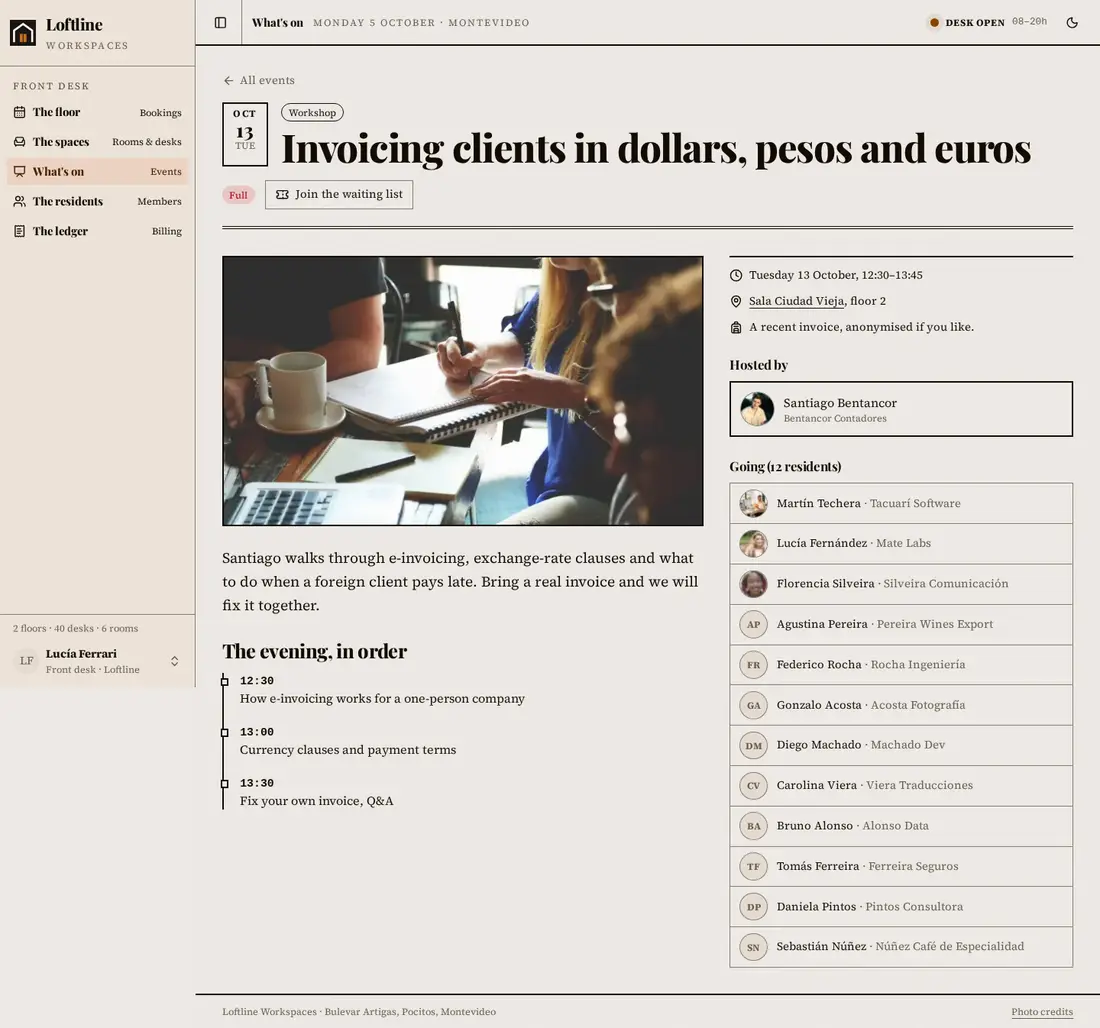This screenshot has height=1028, width=1100.
Task: Click the people icon beside The residents
Action: point(20,201)
